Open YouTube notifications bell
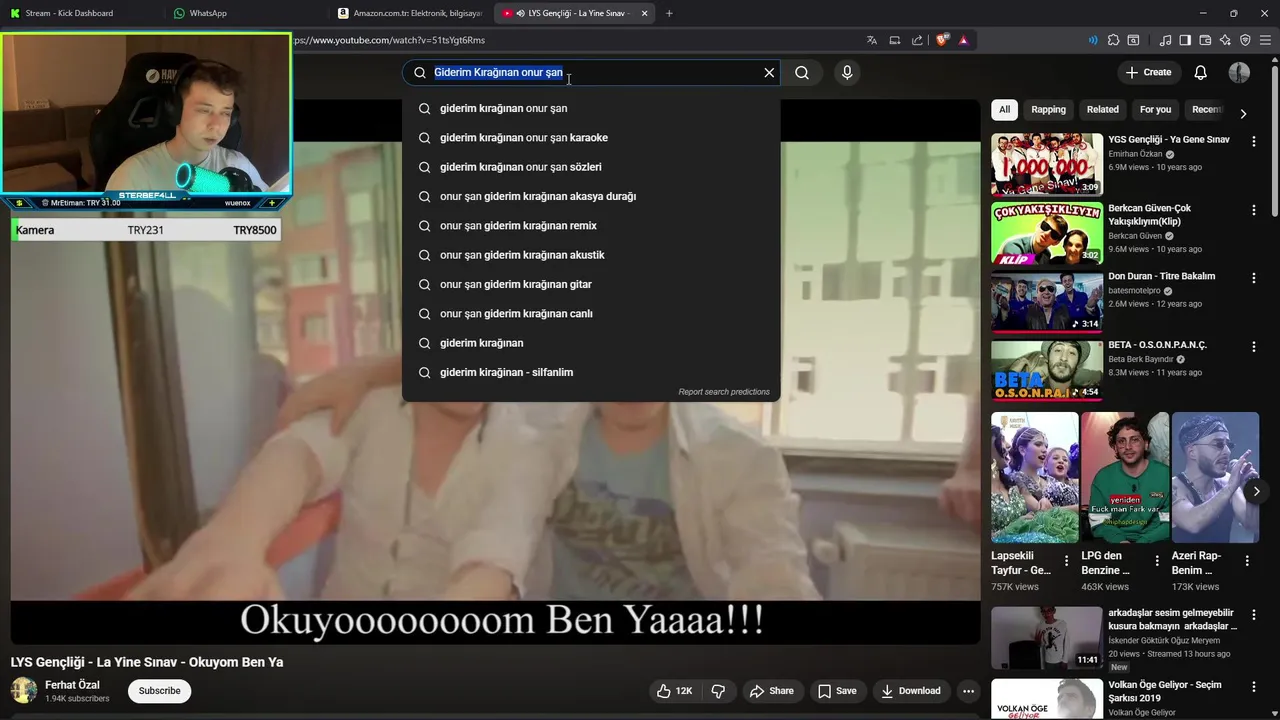1280x720 pixels. (1201, 72)
